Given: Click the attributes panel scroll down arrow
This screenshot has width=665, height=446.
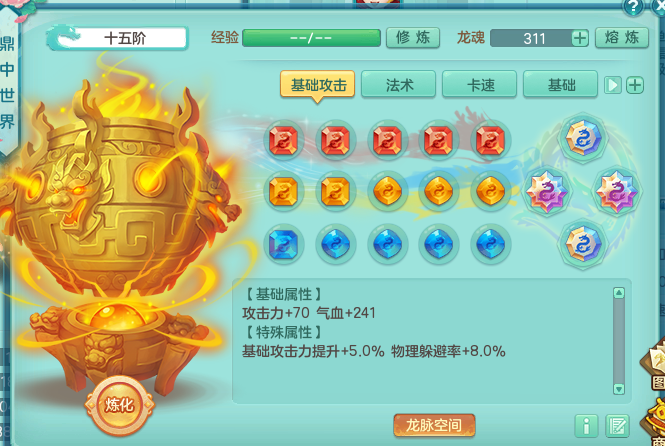Looking at the screenshot, I should pyautogui.click(x=619, y=389).
